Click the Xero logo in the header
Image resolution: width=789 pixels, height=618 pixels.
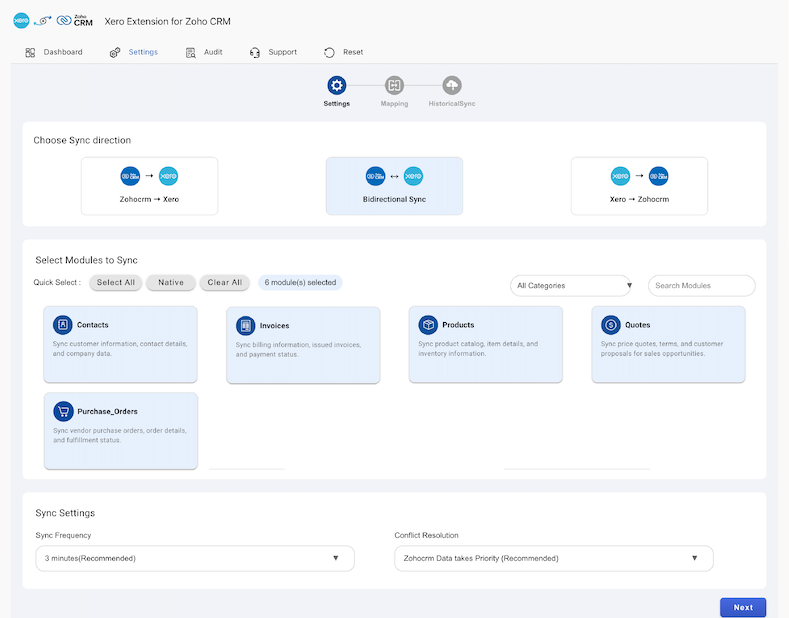click(21, 21)
